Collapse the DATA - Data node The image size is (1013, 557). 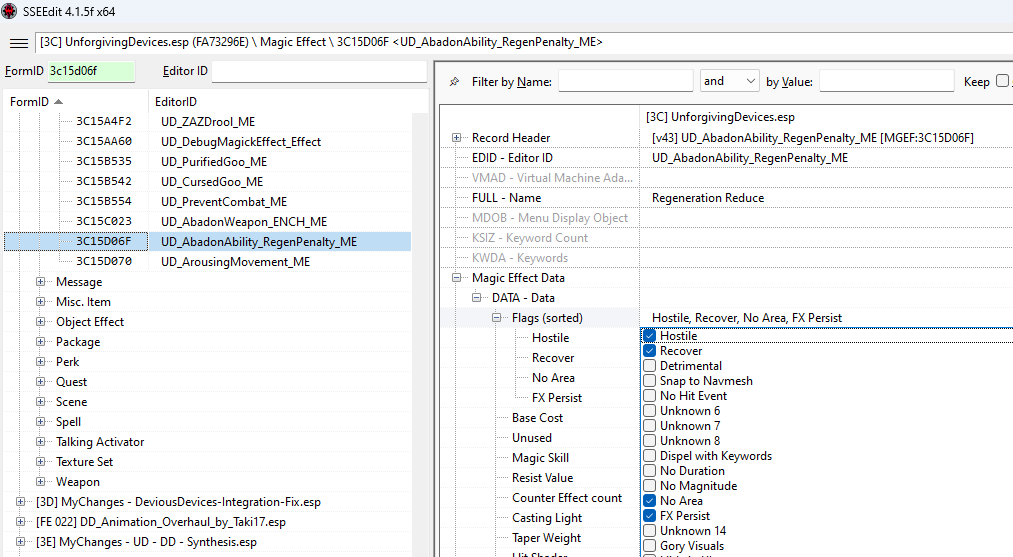pos(477,298)
